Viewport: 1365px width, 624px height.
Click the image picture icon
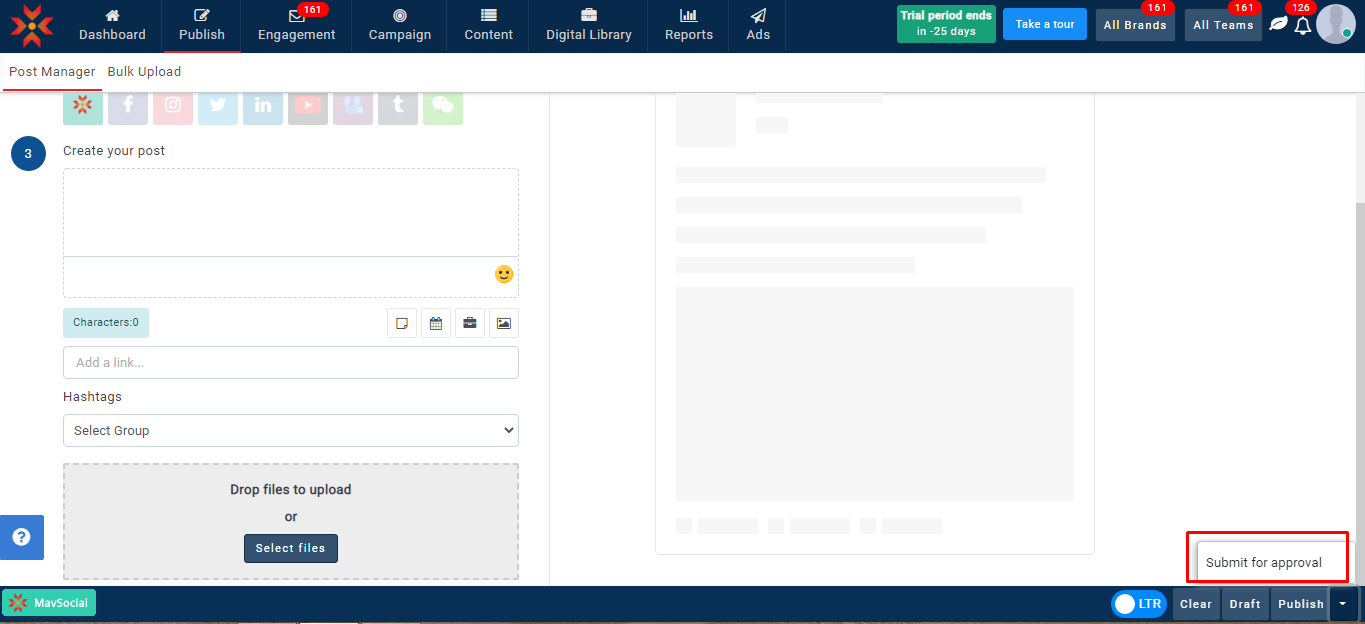pos(504,323)
